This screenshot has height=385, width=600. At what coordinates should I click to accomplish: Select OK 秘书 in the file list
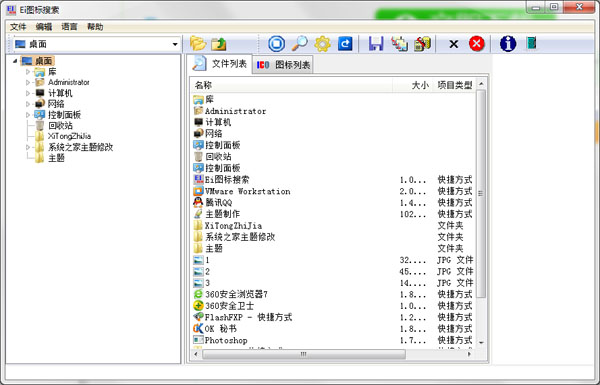coord(334,329)
